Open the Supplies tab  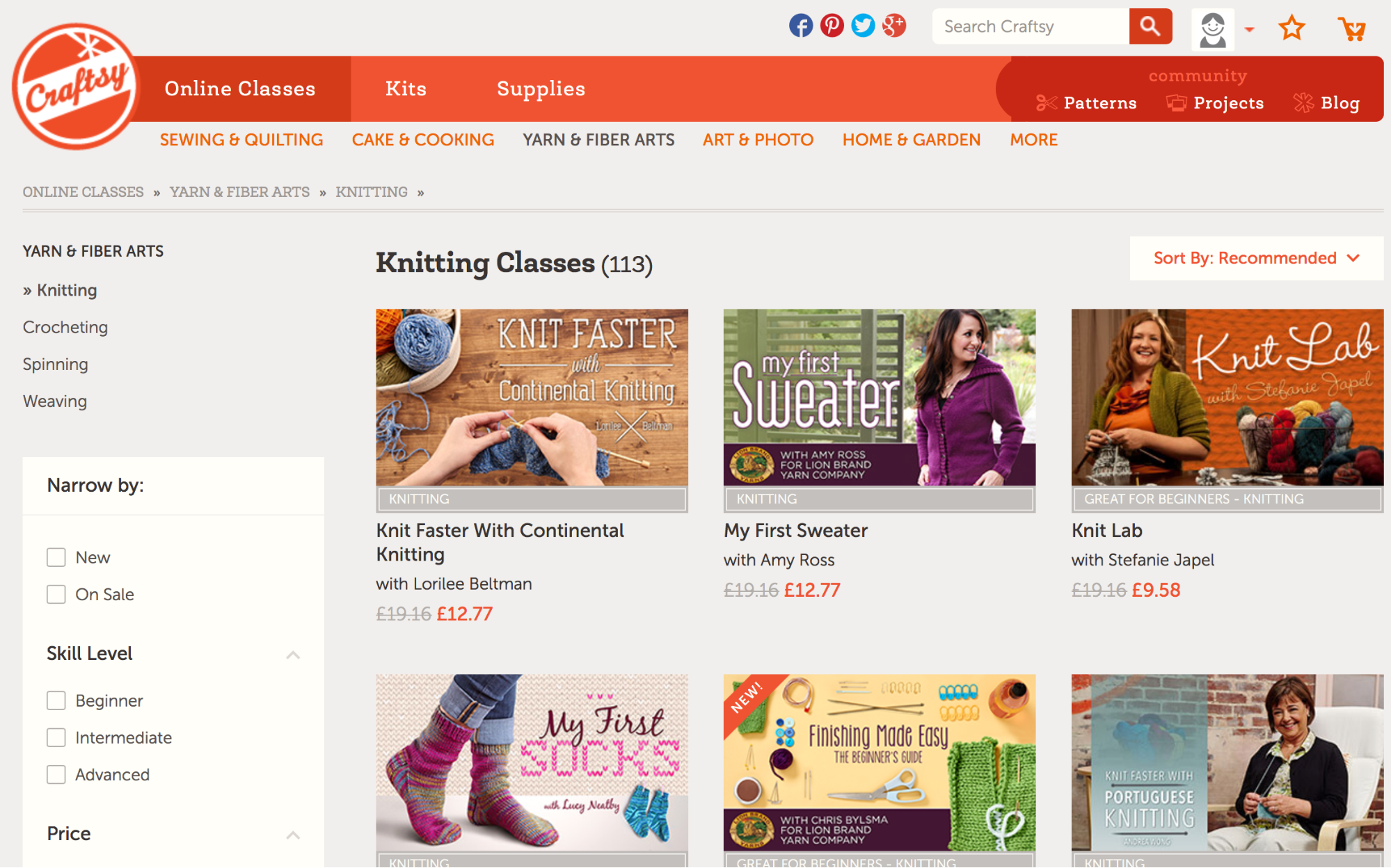(541, 89)
